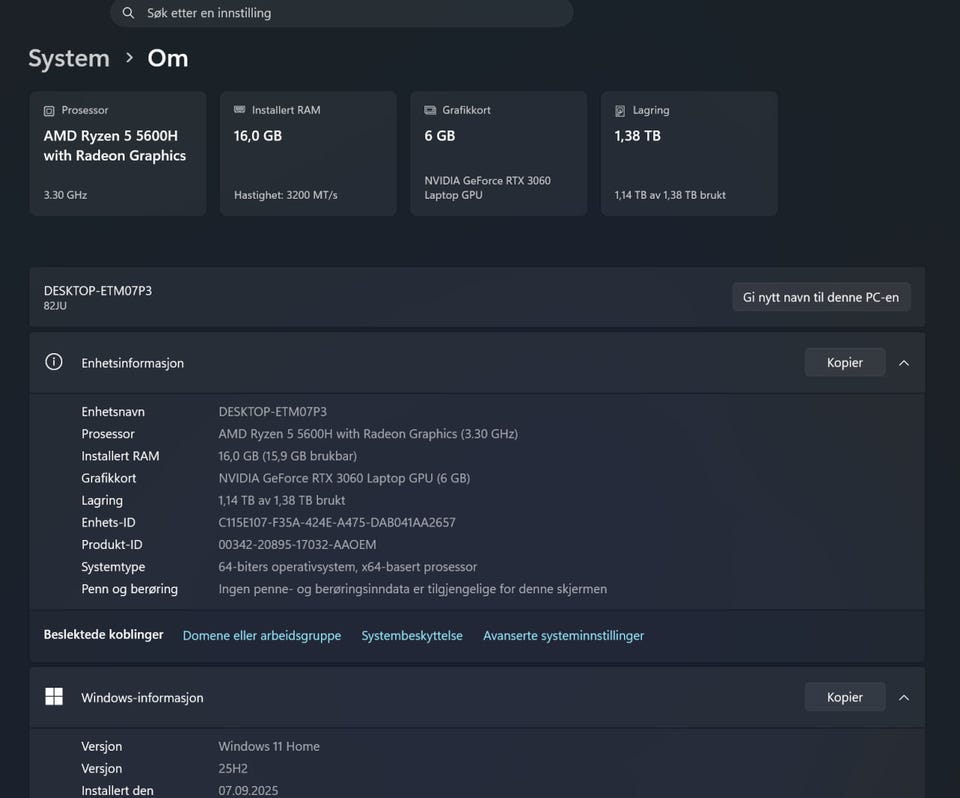Select Produkt-ID value 00342-20895-17032-AAOEM
Viewport: 960px width, 798px height.
tap(298, 544)
